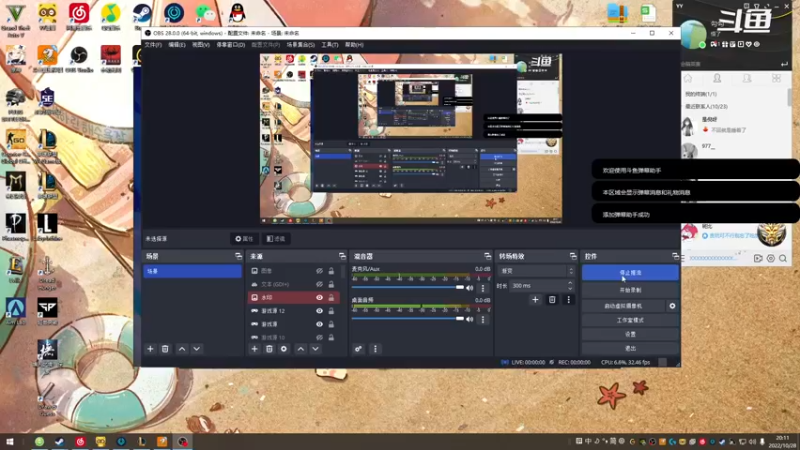The width and height of the screenshot is (800, 450).
Task: Move the scene down in the Scenes panel
Action: tap(196, 349)
